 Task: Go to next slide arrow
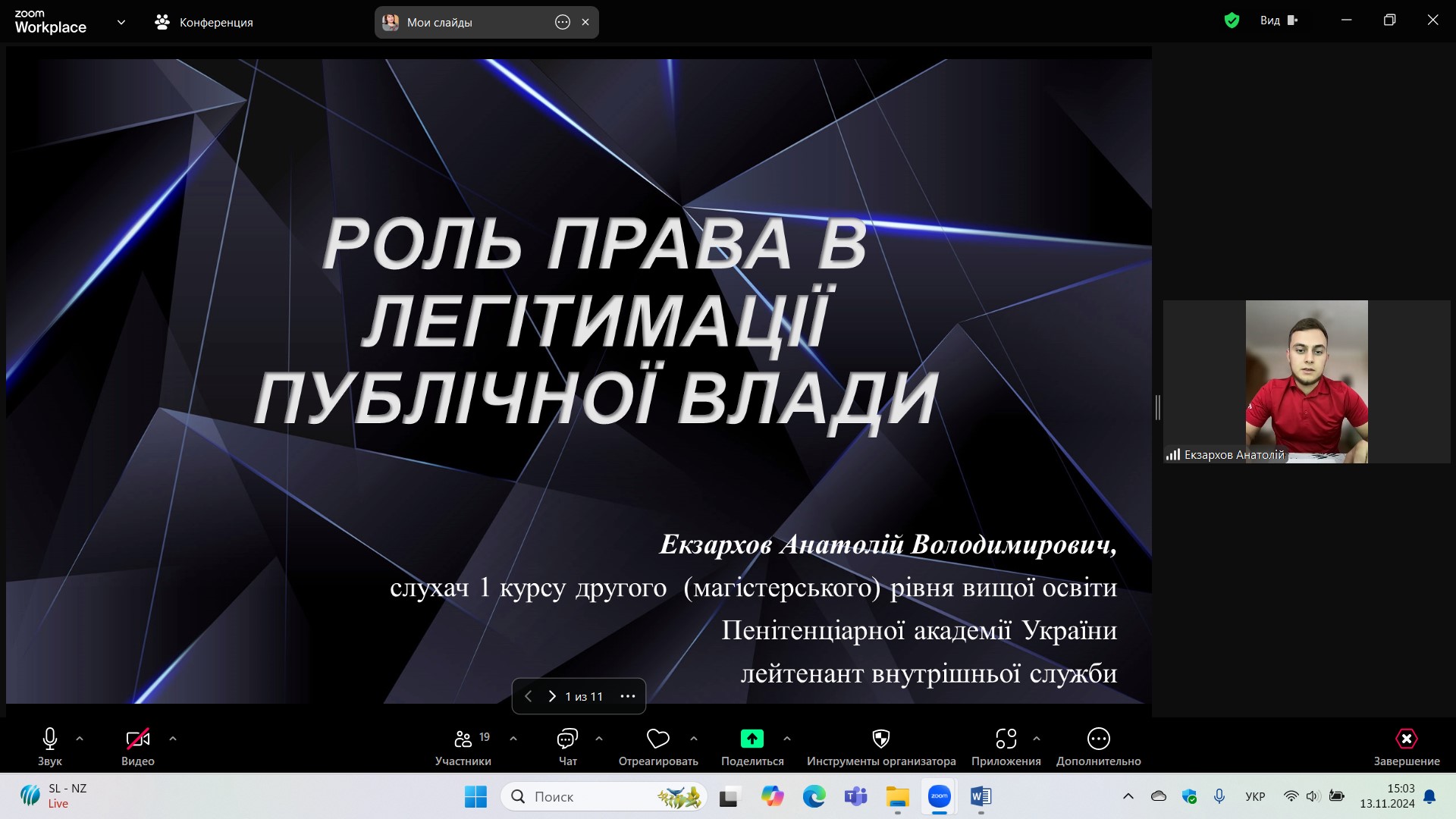(x=552, y=696)
